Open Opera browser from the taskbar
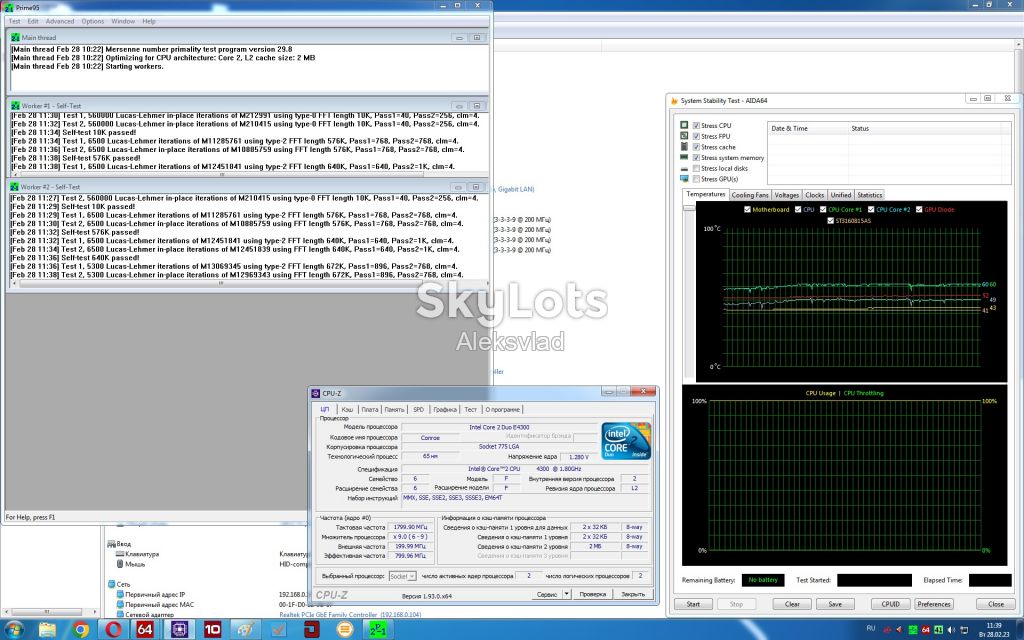1024x640 pixels. tap(114, 630)
